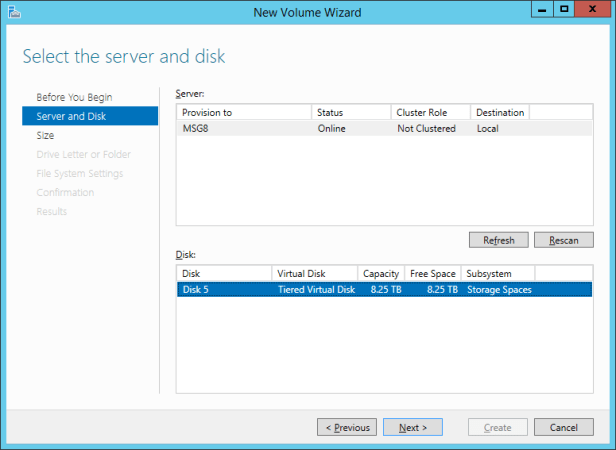Sort disks by Subsystem column
The height and width of the screenshot is (450, 616).
click(x=497, y=273)
